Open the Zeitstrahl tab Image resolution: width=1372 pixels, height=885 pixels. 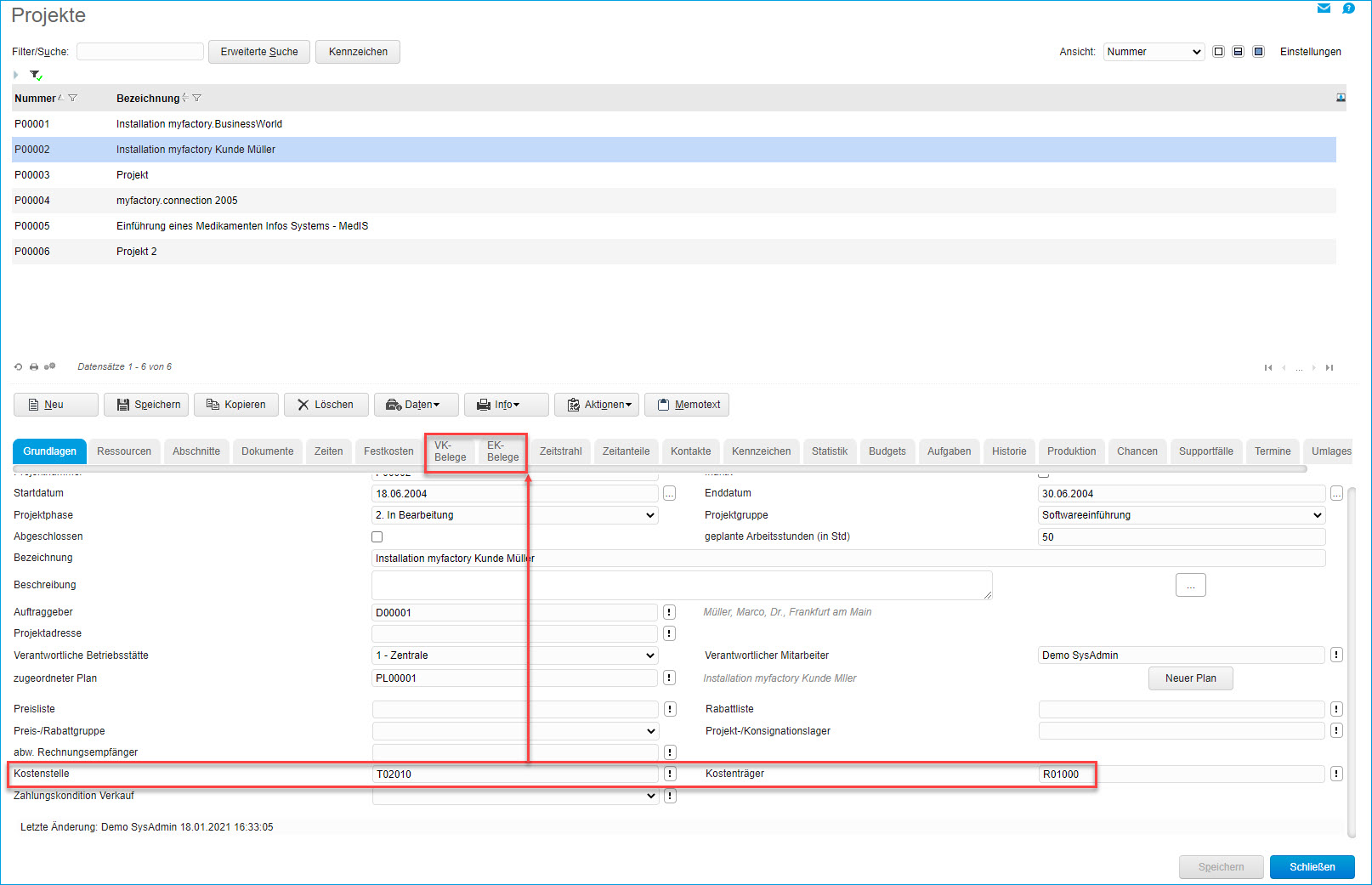(560, 451)
